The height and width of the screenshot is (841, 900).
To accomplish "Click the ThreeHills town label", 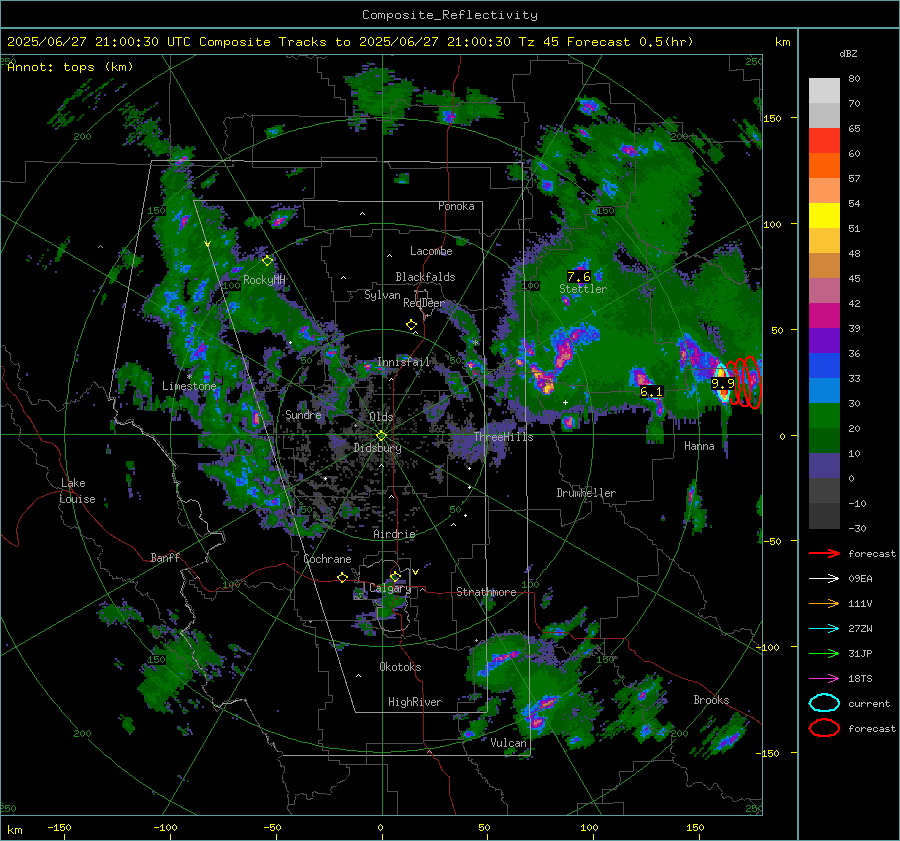I will (x=503, y=437).
